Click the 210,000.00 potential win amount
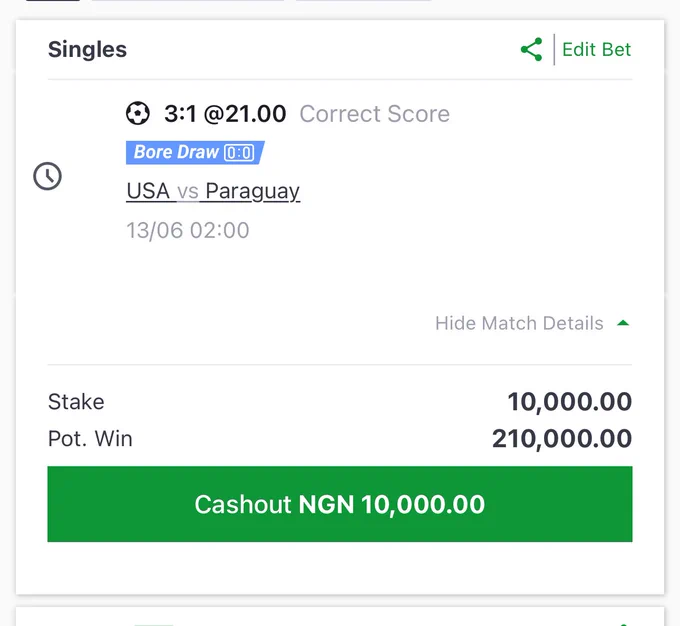Screen dimensions: 680x626 [562, 439]
